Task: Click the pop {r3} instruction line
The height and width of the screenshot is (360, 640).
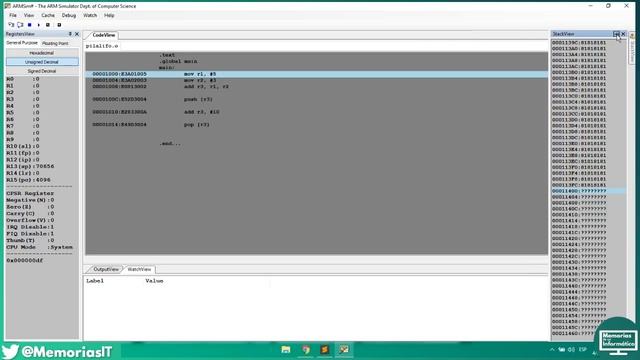Action: tap(316, 124)
